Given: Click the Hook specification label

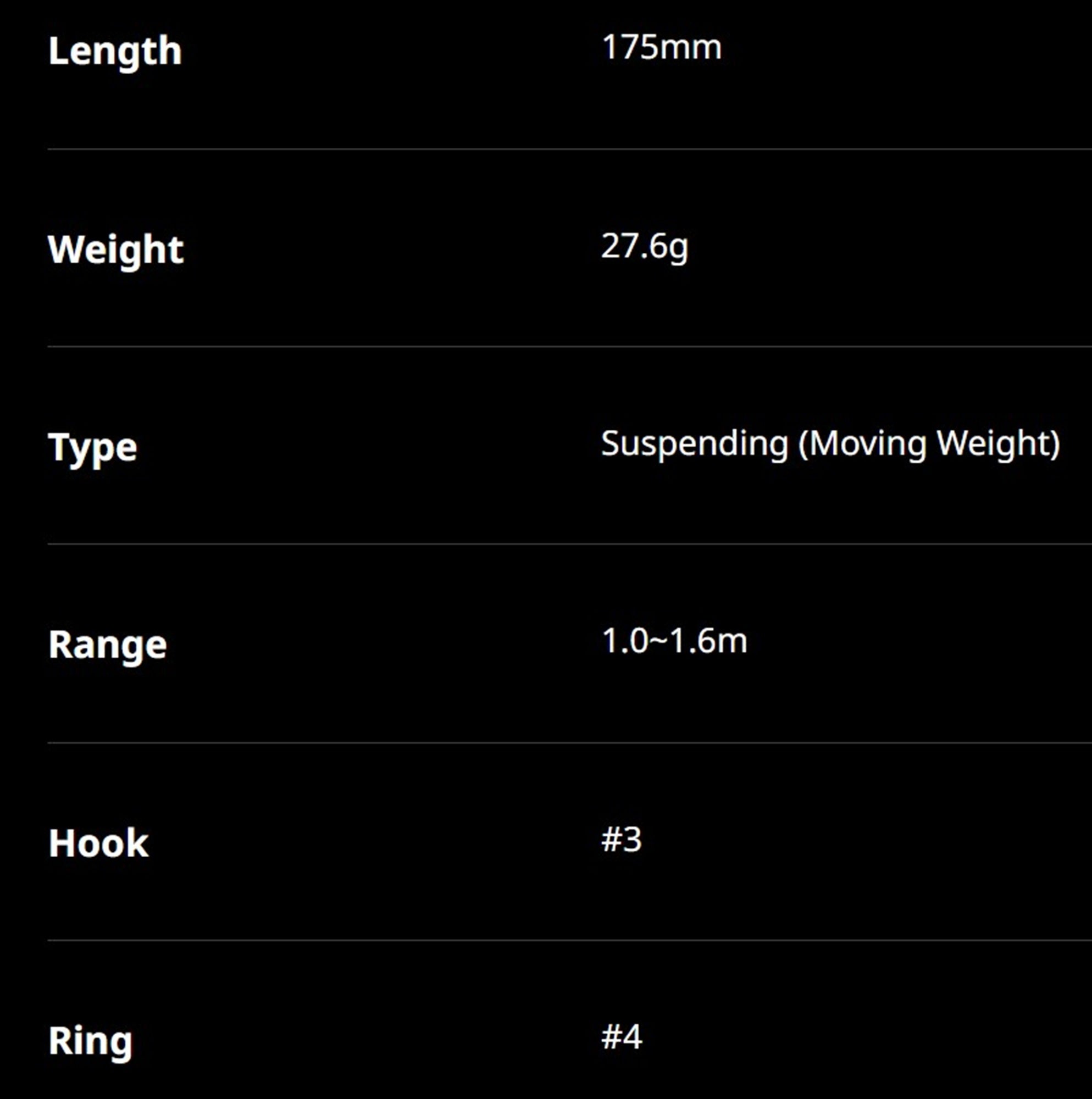Looking at the screenshot, I should tap(98, 843).
